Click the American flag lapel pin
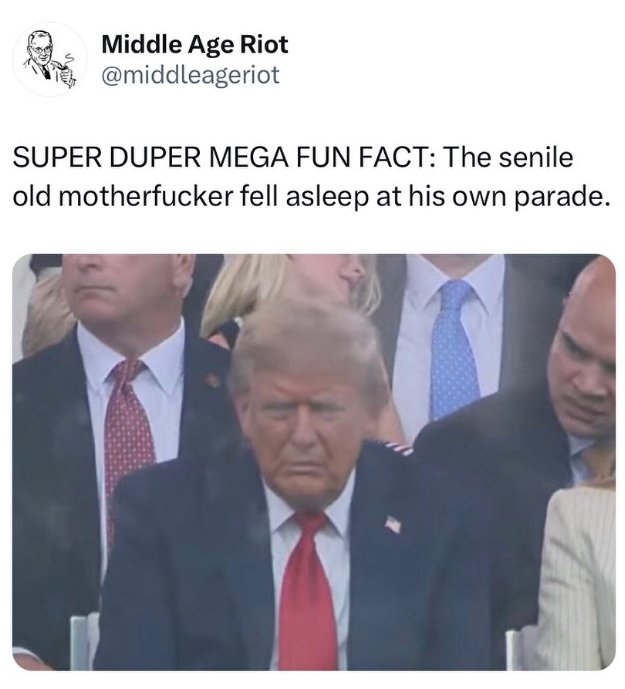This screenshot has height=689, width=625. pyautogui.click(x=393, y=524)
